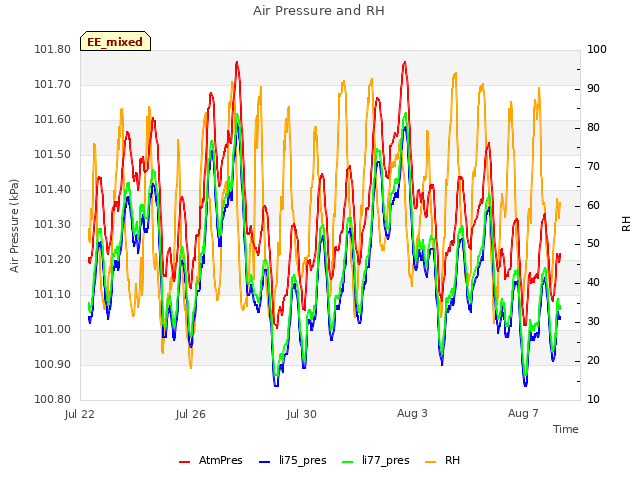Click the Jul 26 date tick label
The height and width of the screenshot is (480, 640).
tap(191, 414)
